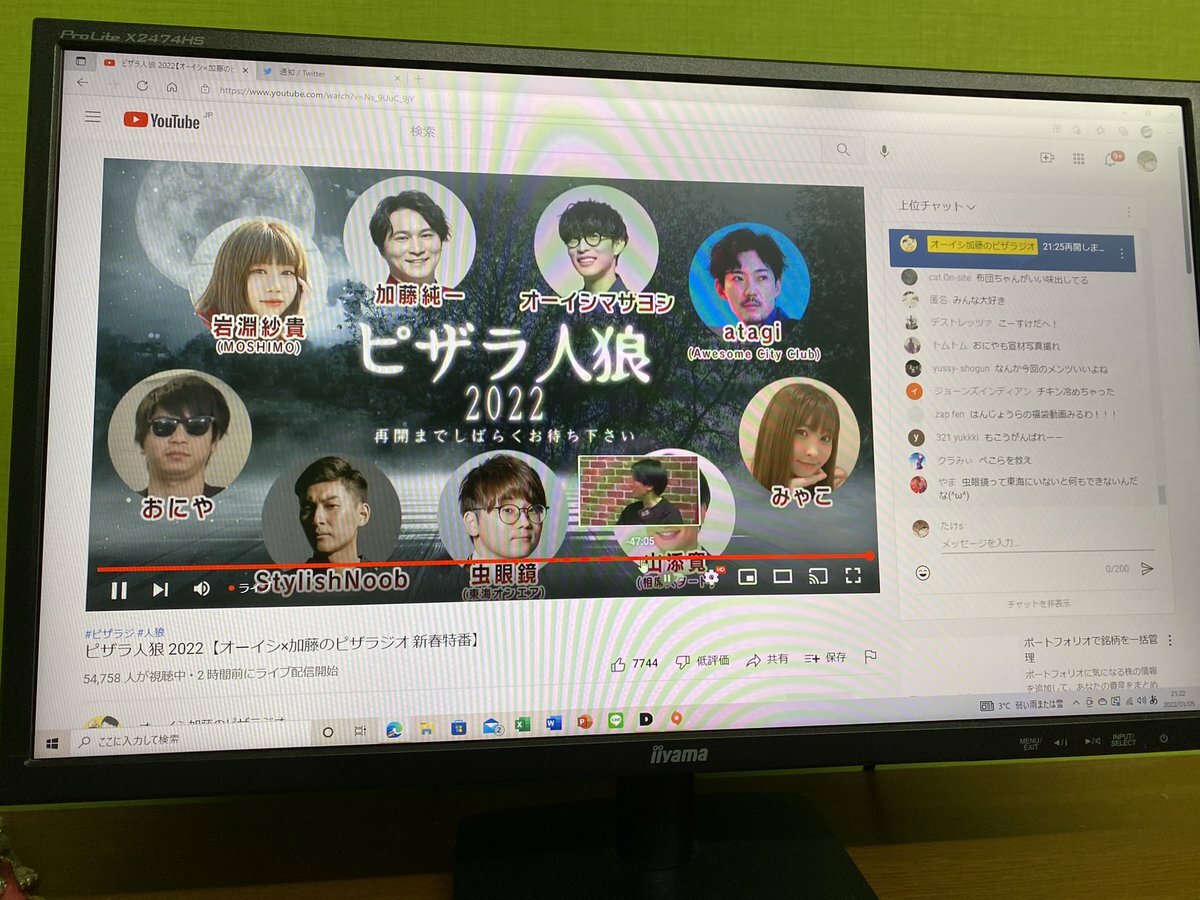
Task: Open the video player settings gear
Action: (712, 577)
